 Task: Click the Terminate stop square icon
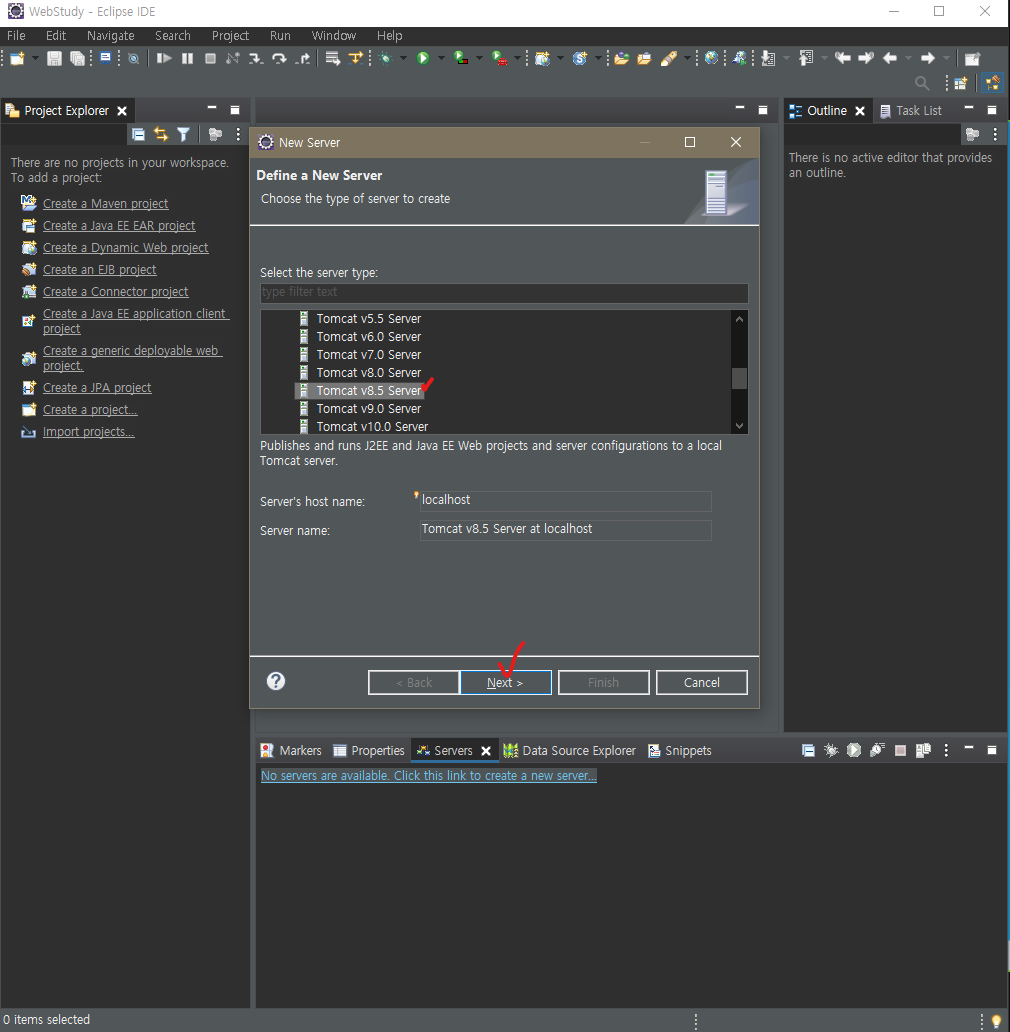[x=211, y=59]
